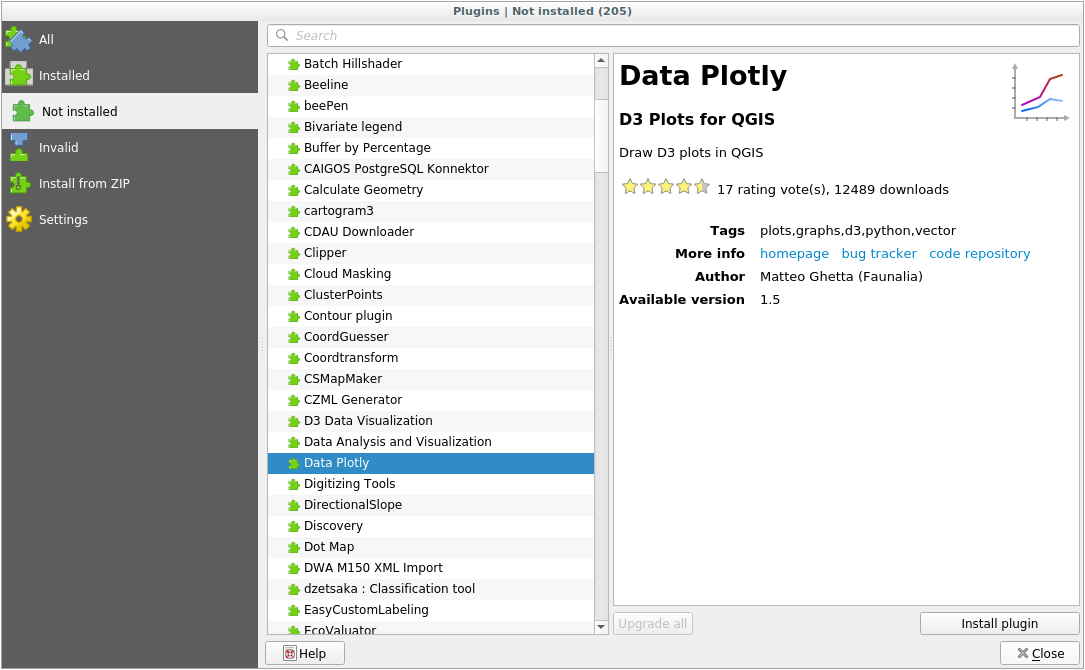This screenshot has width=1085, height=670.
Task: Close the Plugins dialog
Action: click(1039, 653)
